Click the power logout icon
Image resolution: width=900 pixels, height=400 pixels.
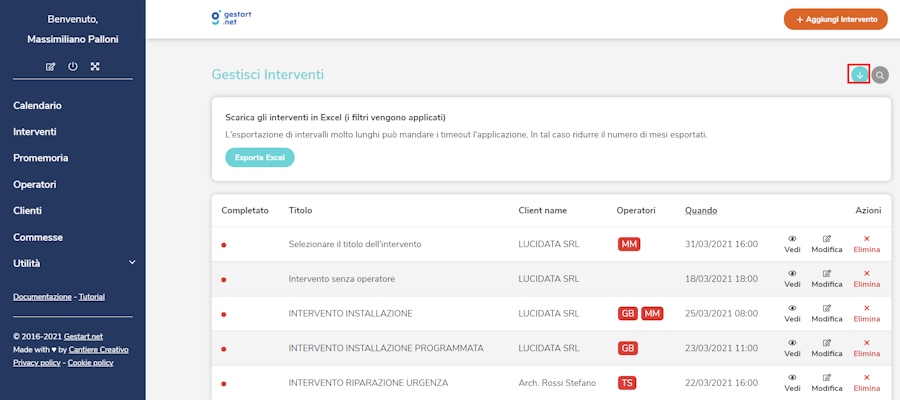coord(73,66)
